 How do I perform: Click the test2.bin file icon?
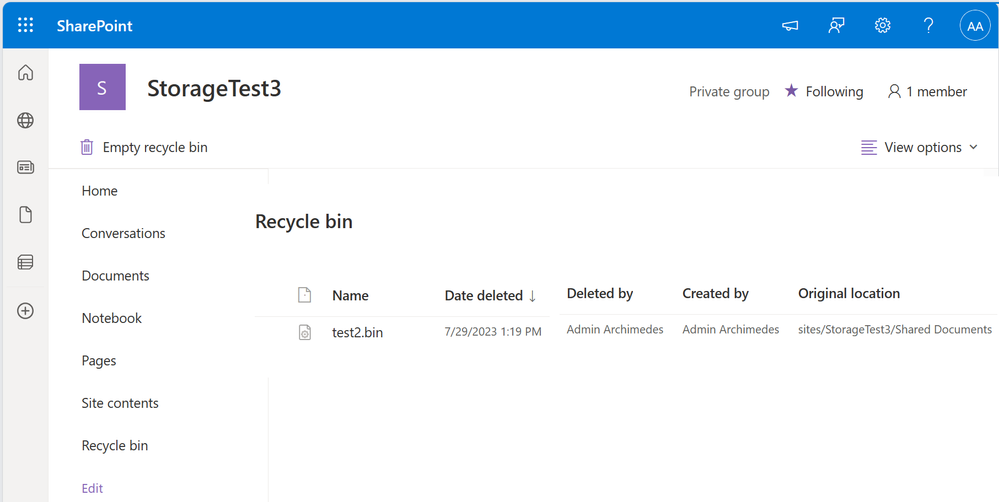[x=305, y=333]
